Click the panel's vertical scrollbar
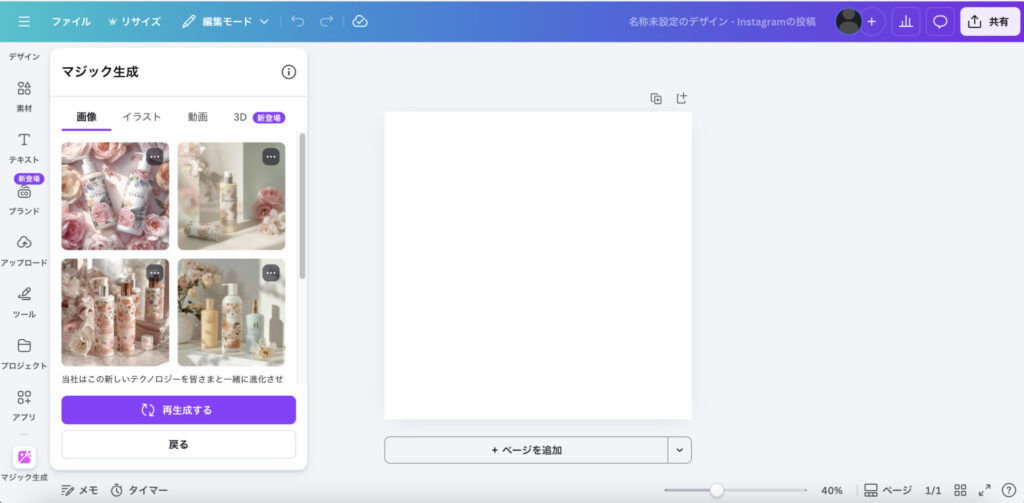Screen dimensions: 1024x503 302,206
